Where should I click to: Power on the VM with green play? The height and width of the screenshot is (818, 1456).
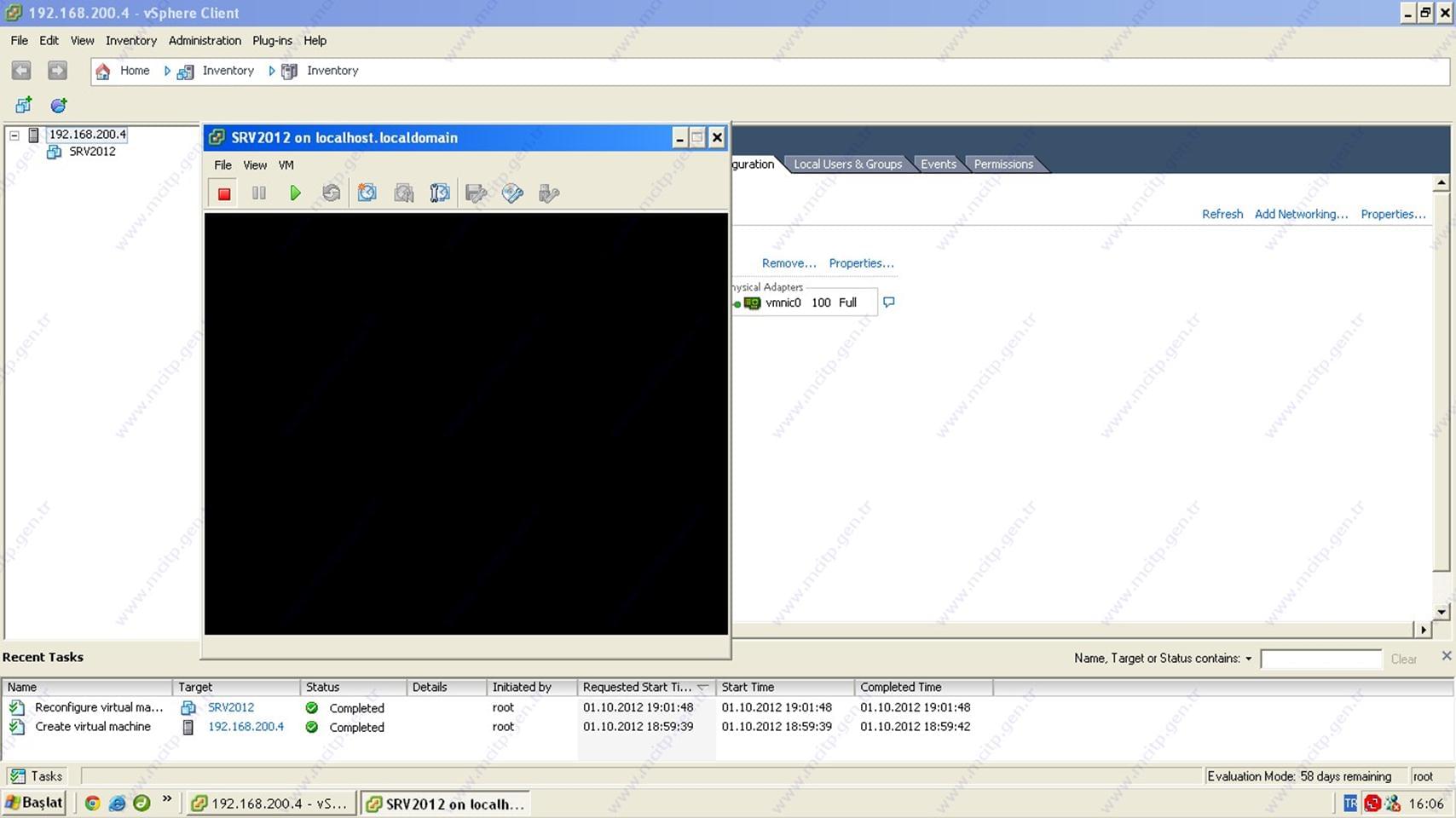click(x=295, y=193)
